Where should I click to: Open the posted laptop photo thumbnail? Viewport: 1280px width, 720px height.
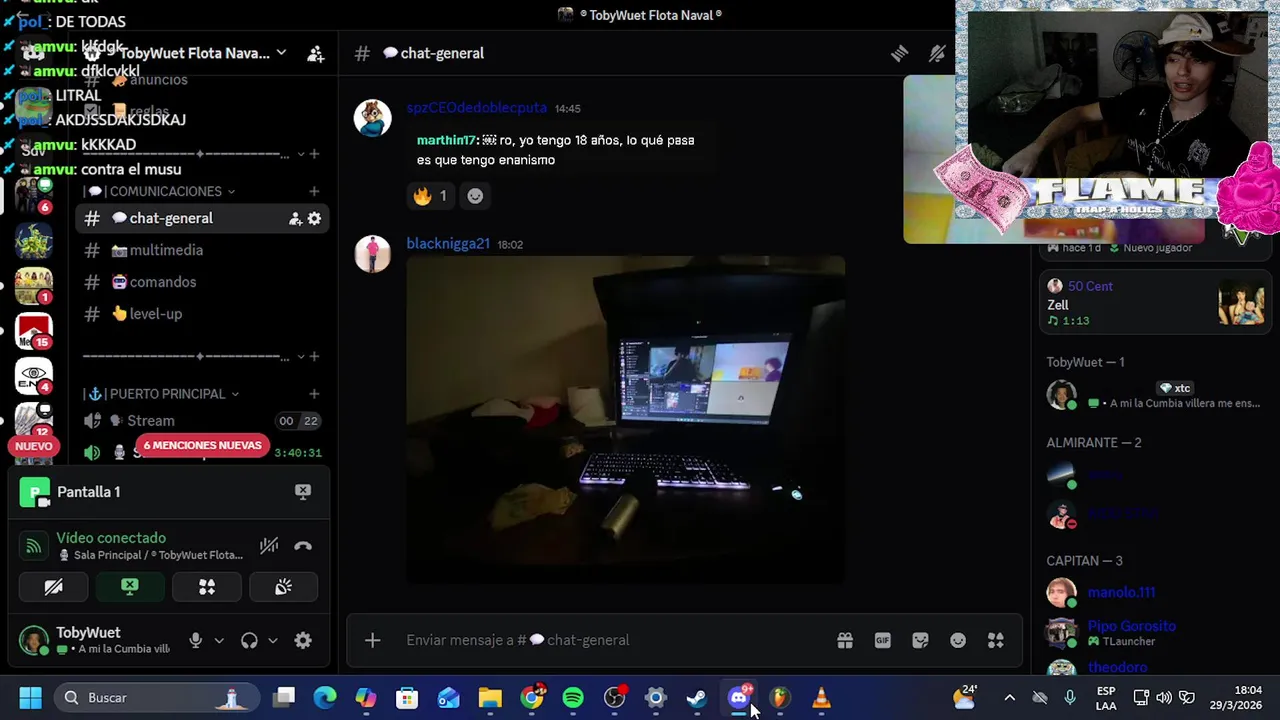pos(626,420)
